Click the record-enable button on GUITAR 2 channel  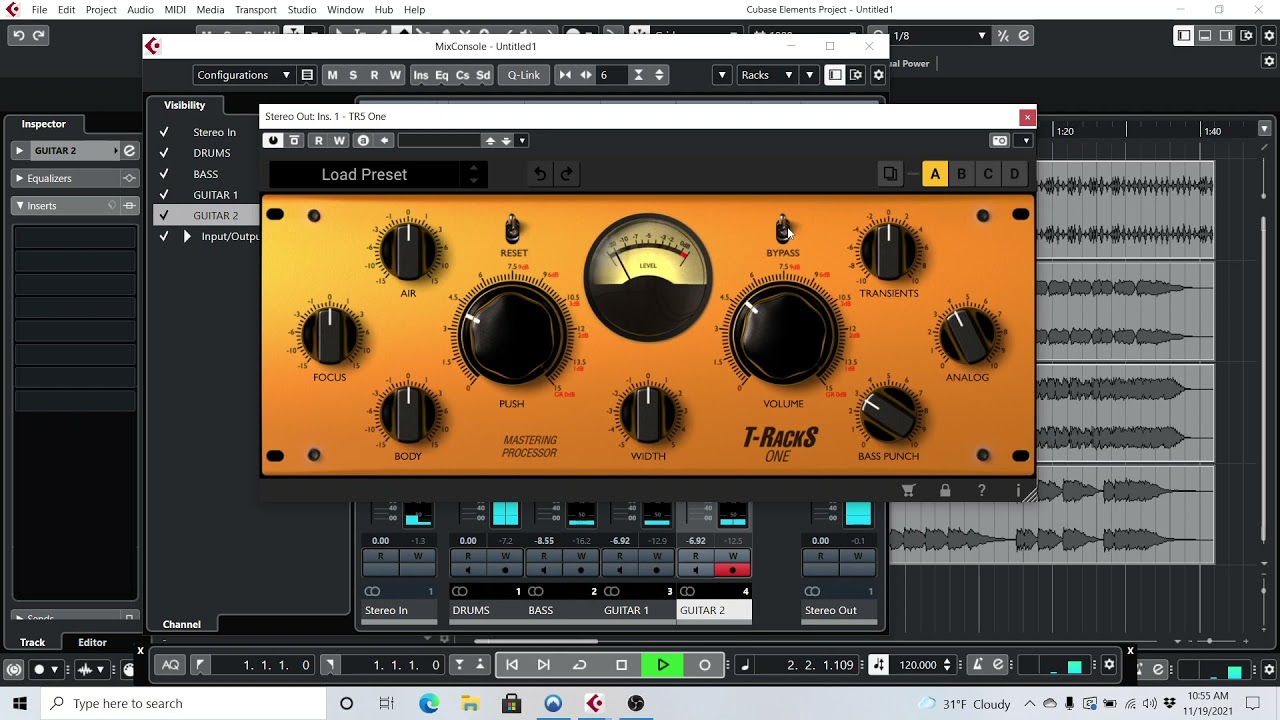pyautogui.click(x=732, y=570)
